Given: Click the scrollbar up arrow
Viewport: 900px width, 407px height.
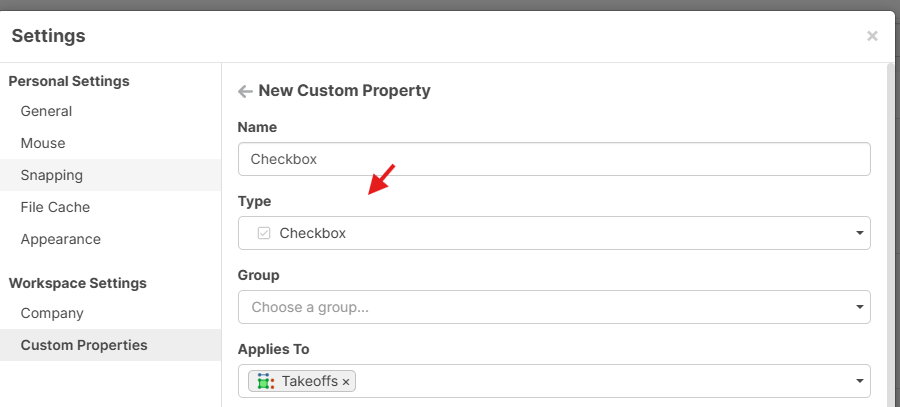Looking at the screenshot, I should (x=890, y=68).
